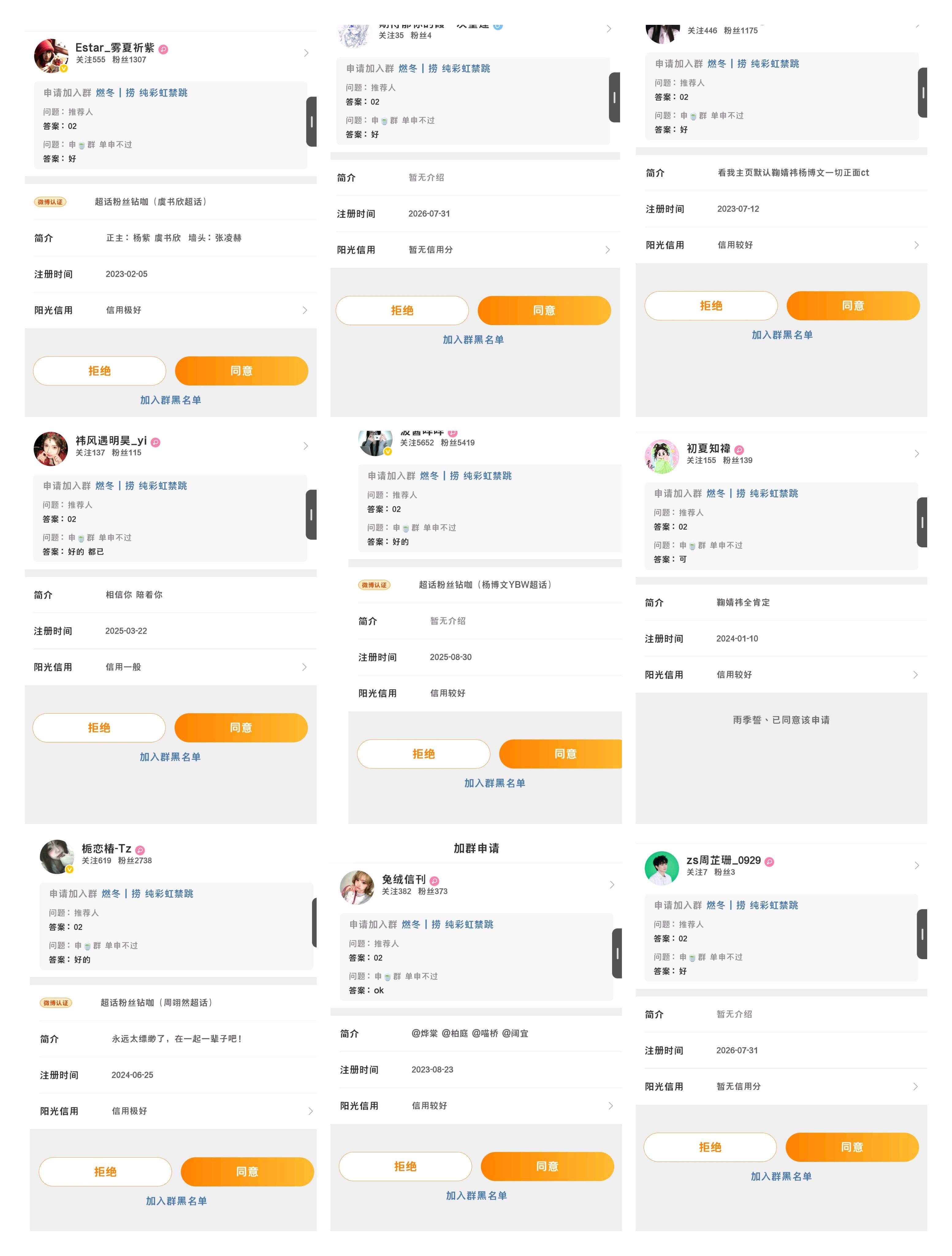This screenshot has height=1256, width=952.
Task: Click pink badge icon beside zs周芷珊_0929
Action: [769, 861]
